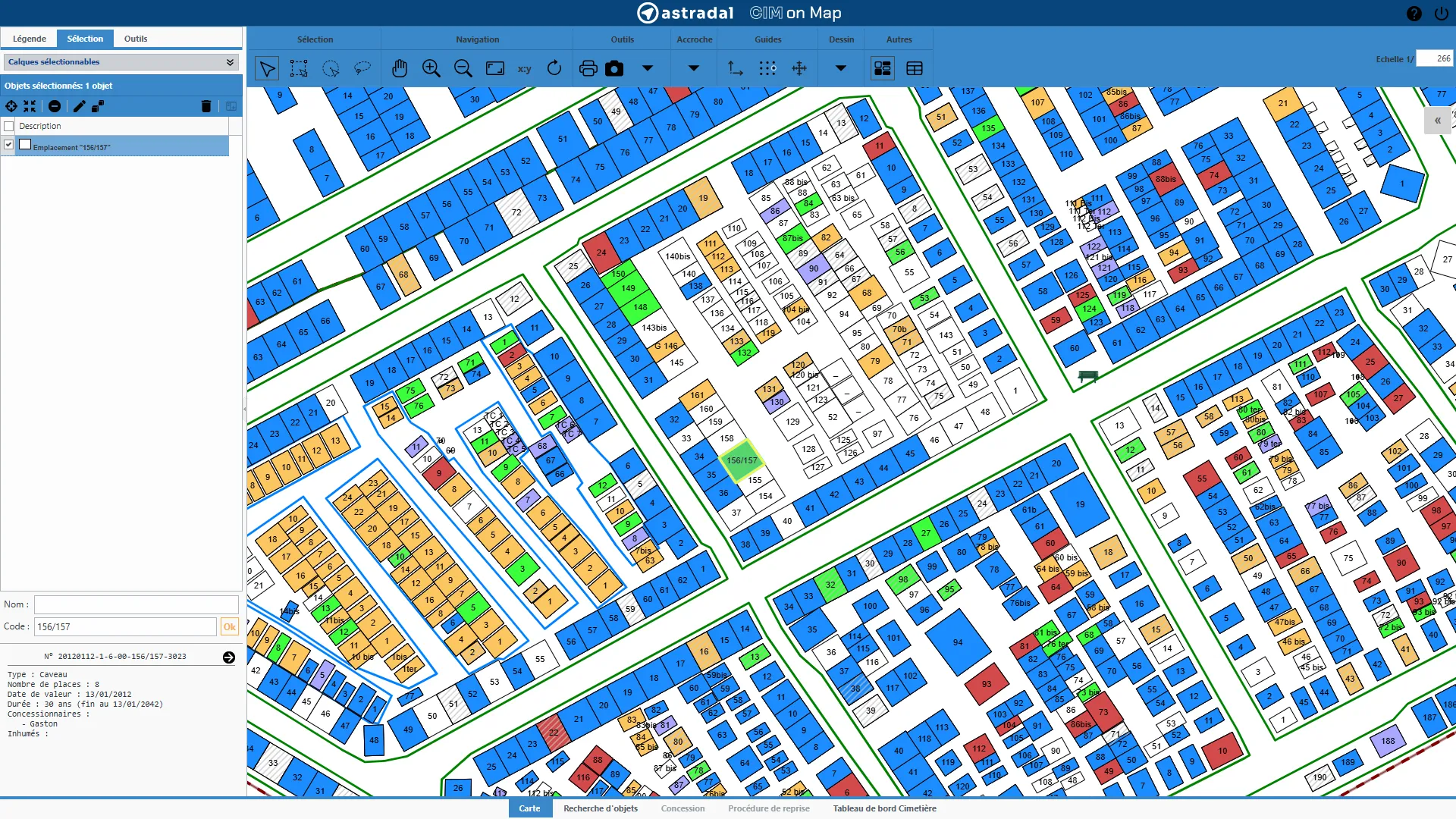
Task: Open the Recherche d'objets bottom tab
Action: point(600,808)
